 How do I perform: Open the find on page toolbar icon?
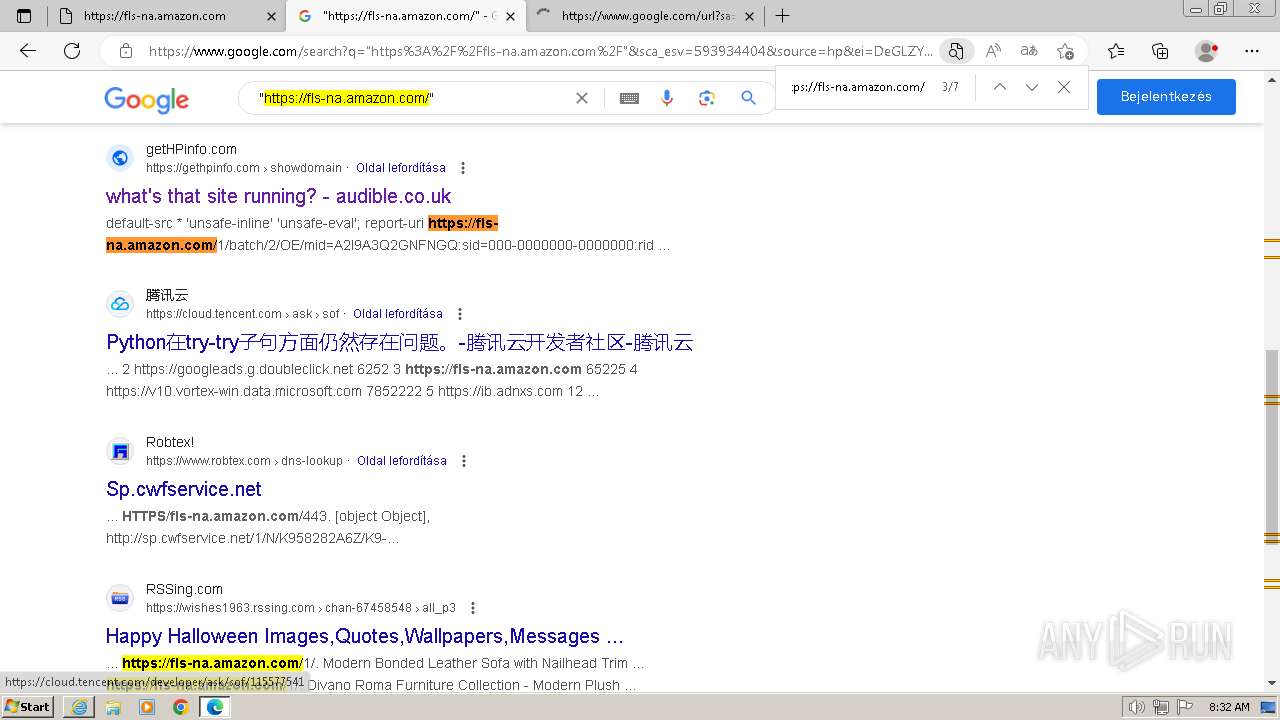956,51
